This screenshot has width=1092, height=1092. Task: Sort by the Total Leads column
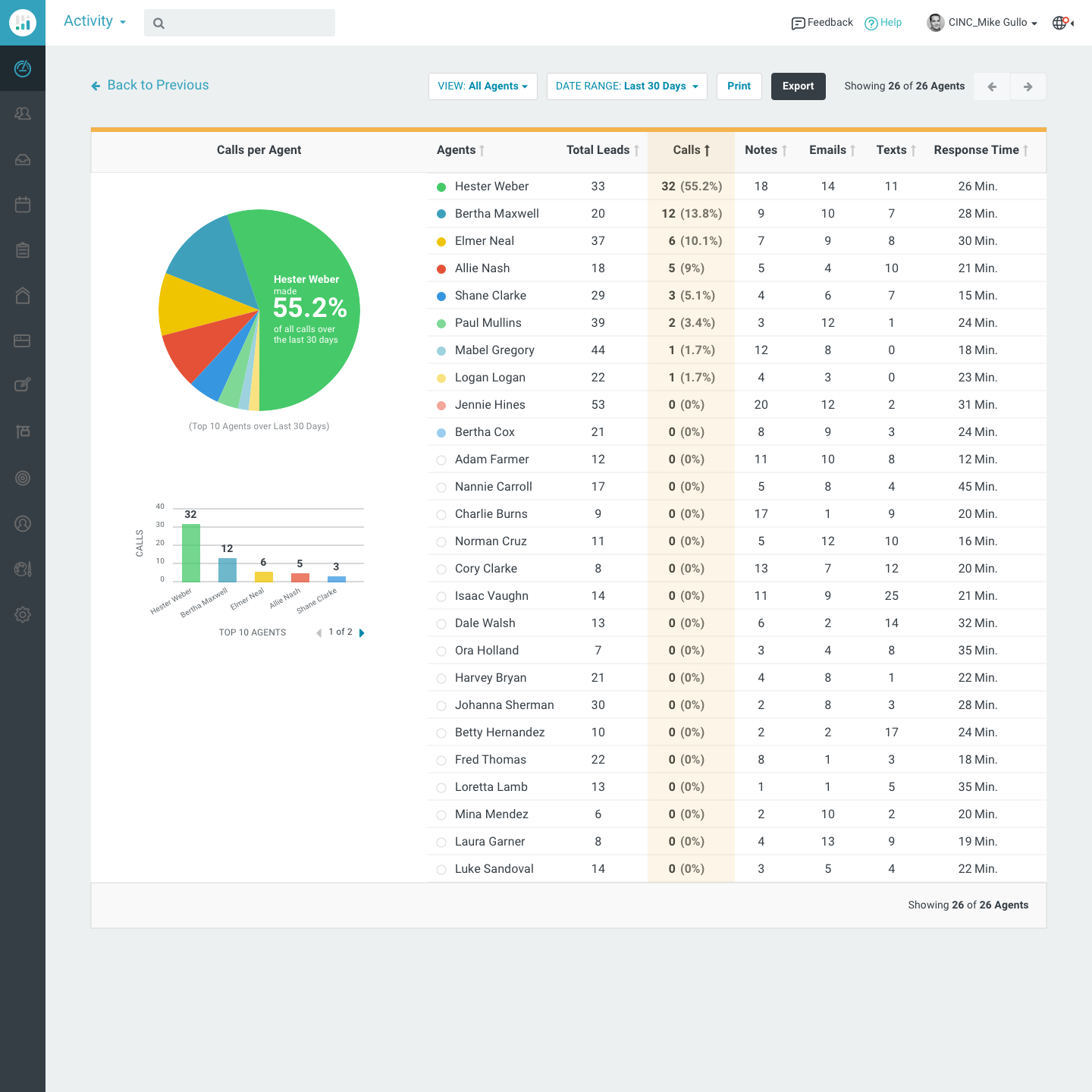tap(603, 150)
